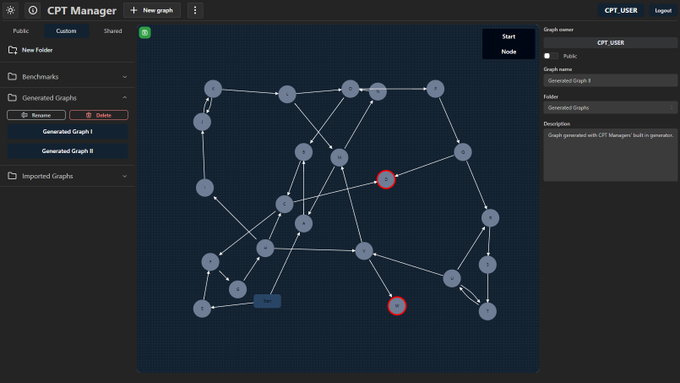Screen dimensions: 680x383
Task: Select node O in the graph
Action: [x=350, y=89]
